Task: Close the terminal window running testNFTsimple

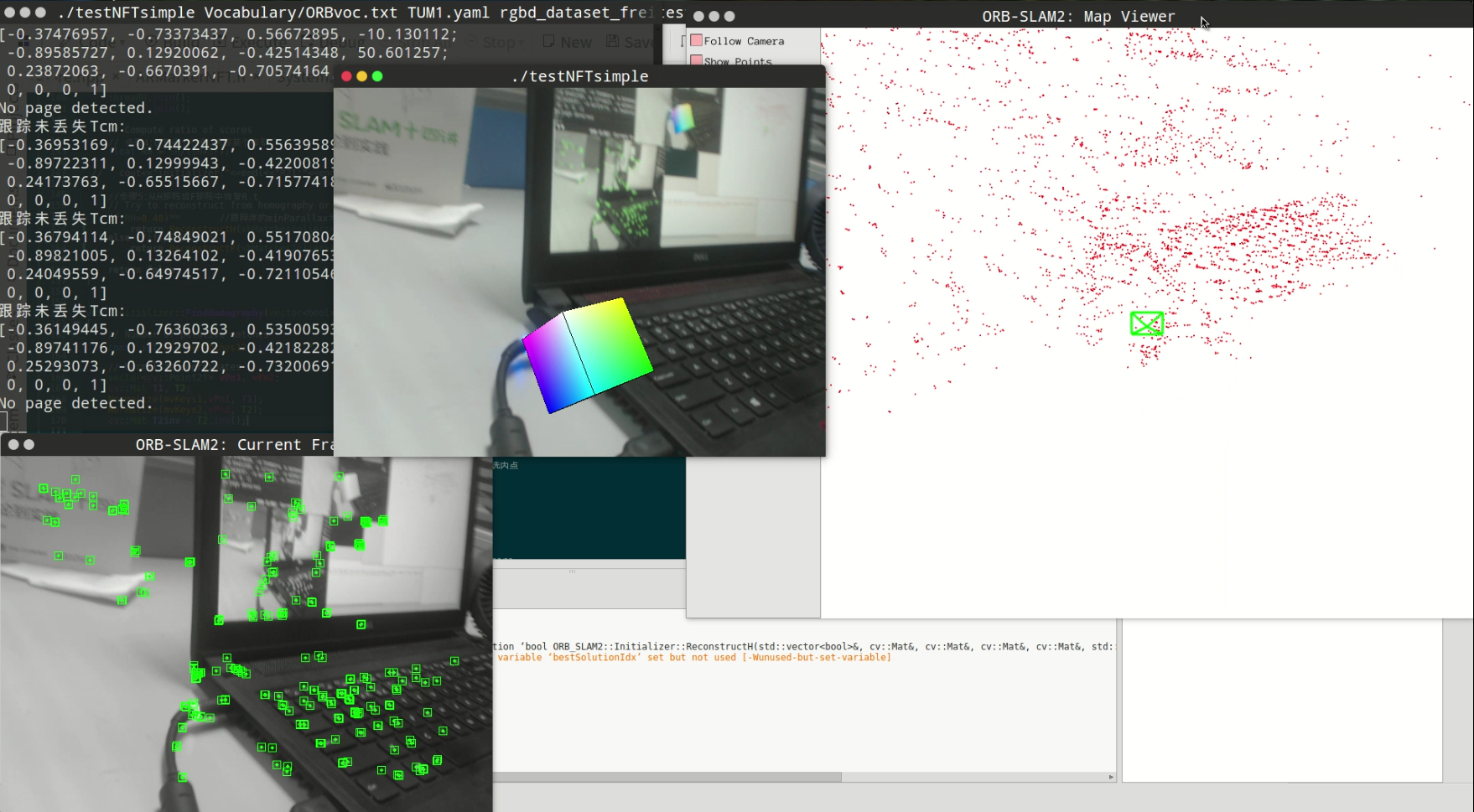Action: click(x=9, y=13)
